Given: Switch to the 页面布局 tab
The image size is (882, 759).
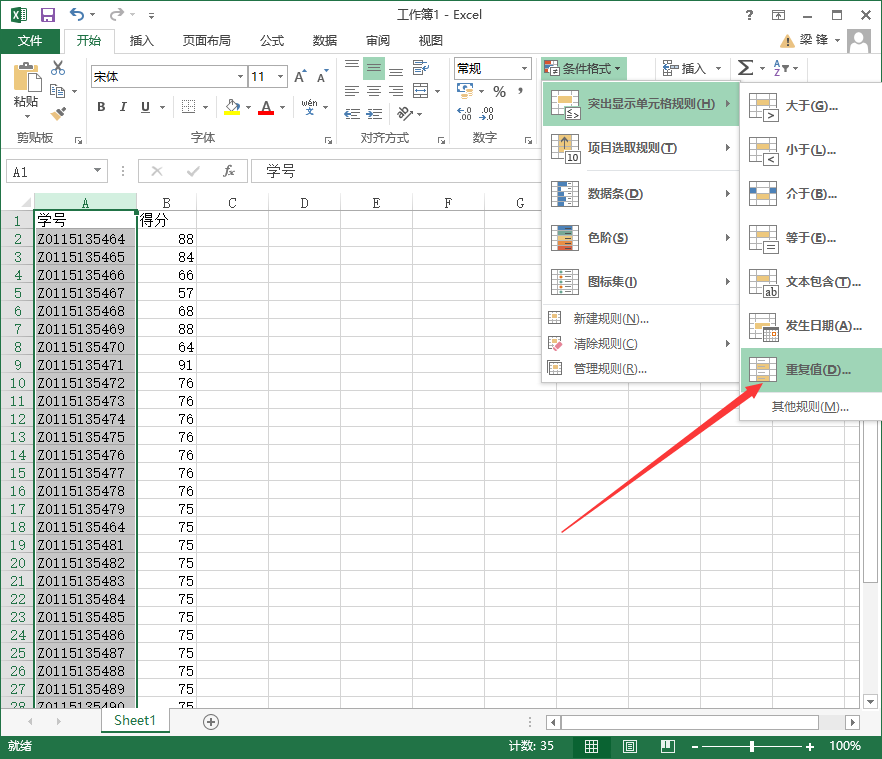Looking at the screenshot, I should coord(206,41).
